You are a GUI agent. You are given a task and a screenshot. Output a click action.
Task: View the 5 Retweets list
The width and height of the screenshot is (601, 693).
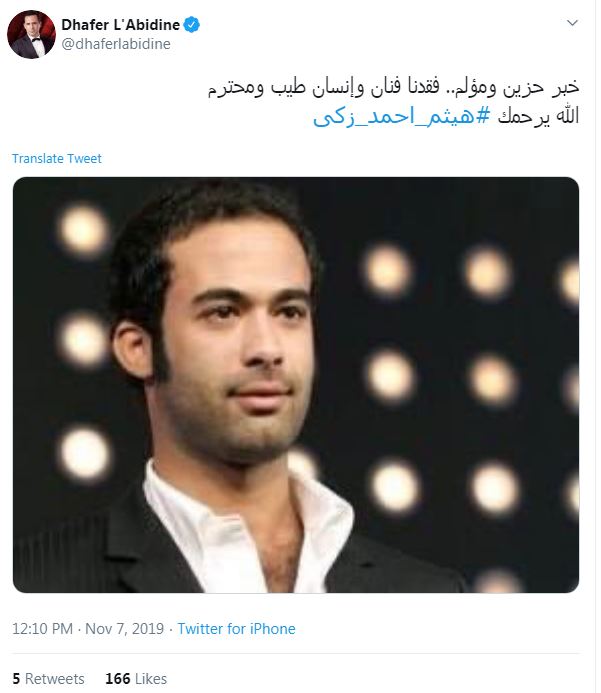pyautogui.click(x=48, y=678)
